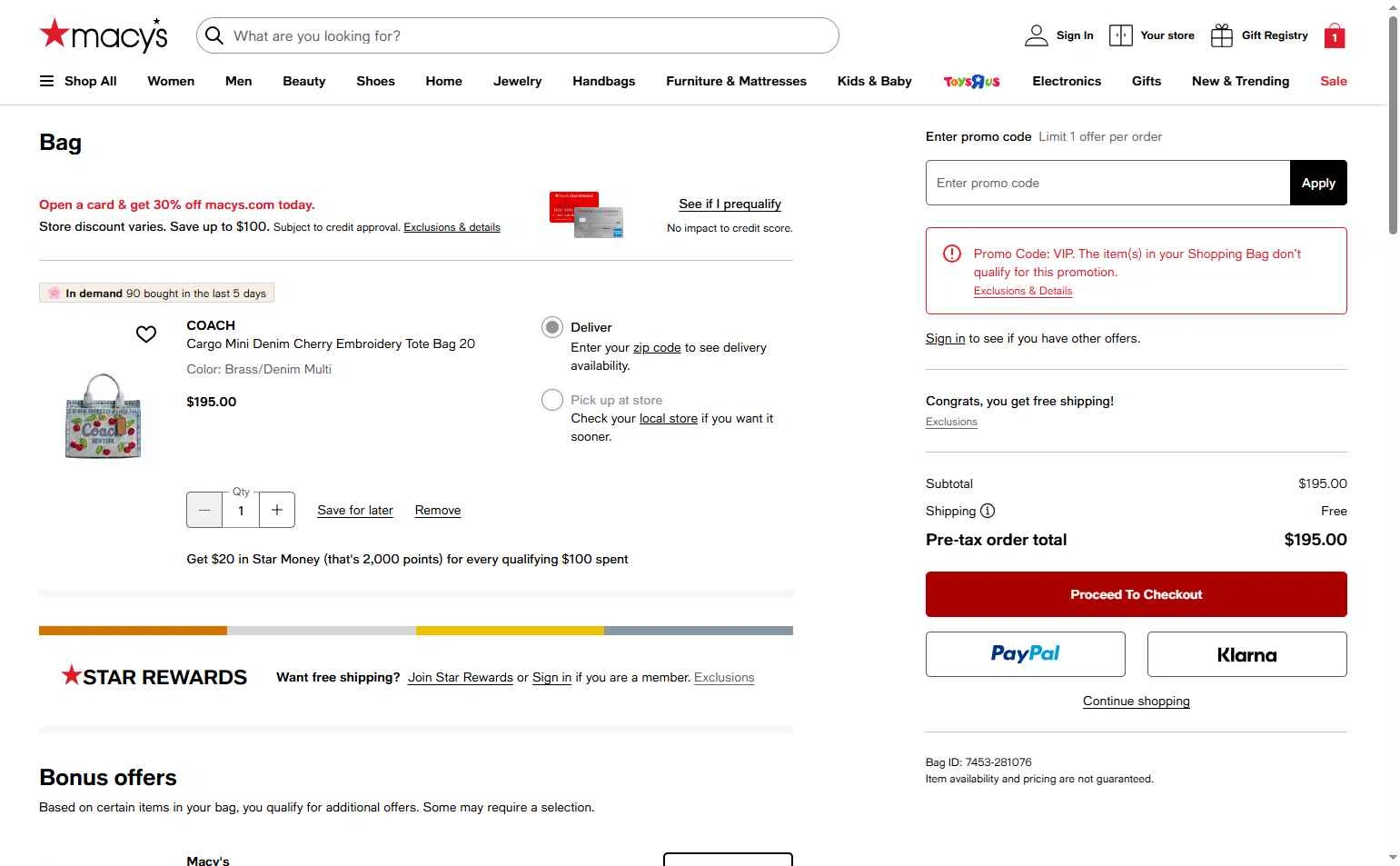This screenshot has height=866, width=1400.
Task: Open the Beauty menu
Action: click(304, 81)
